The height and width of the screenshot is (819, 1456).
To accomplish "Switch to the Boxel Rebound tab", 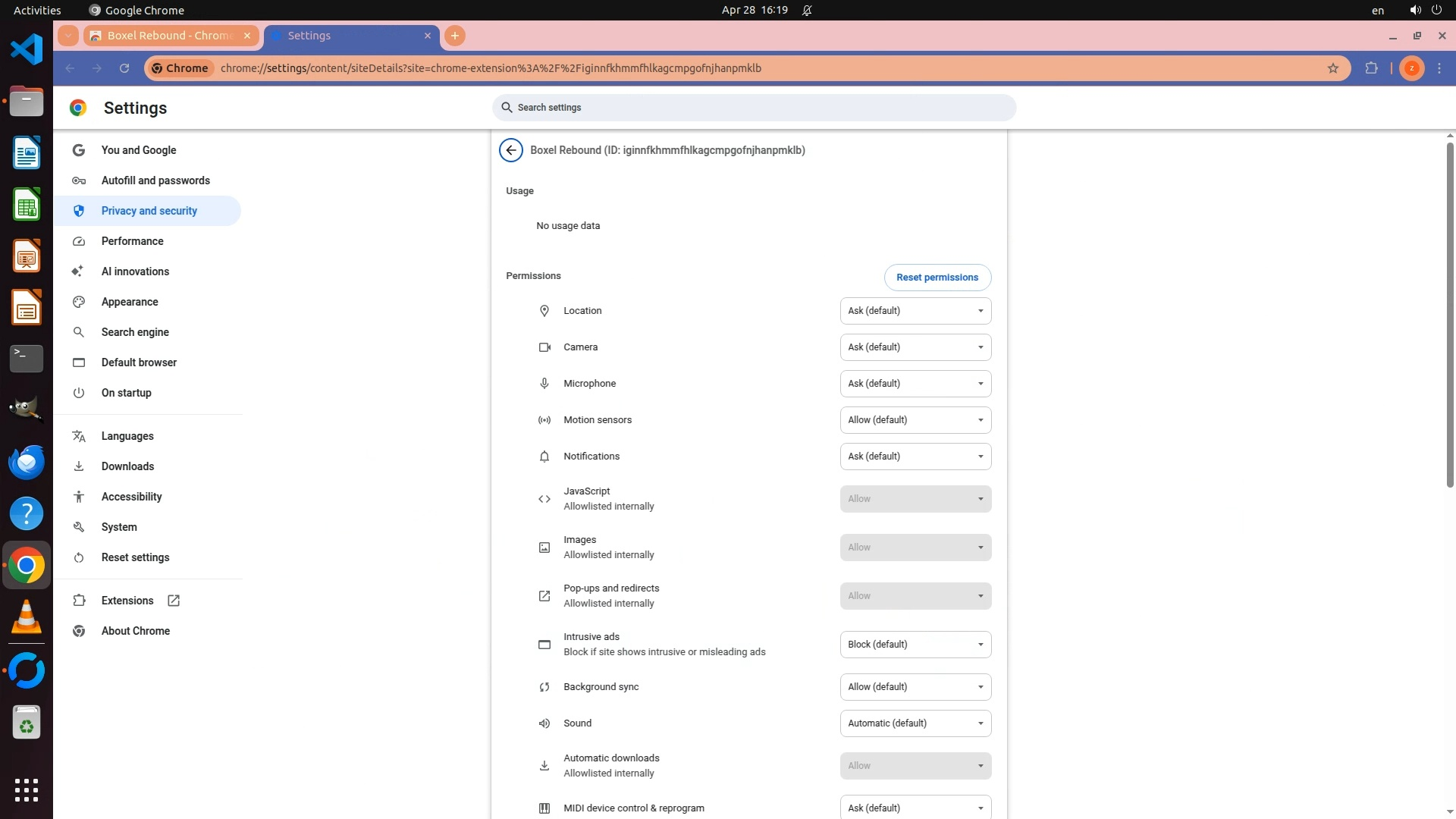I will tap(170, 36).
